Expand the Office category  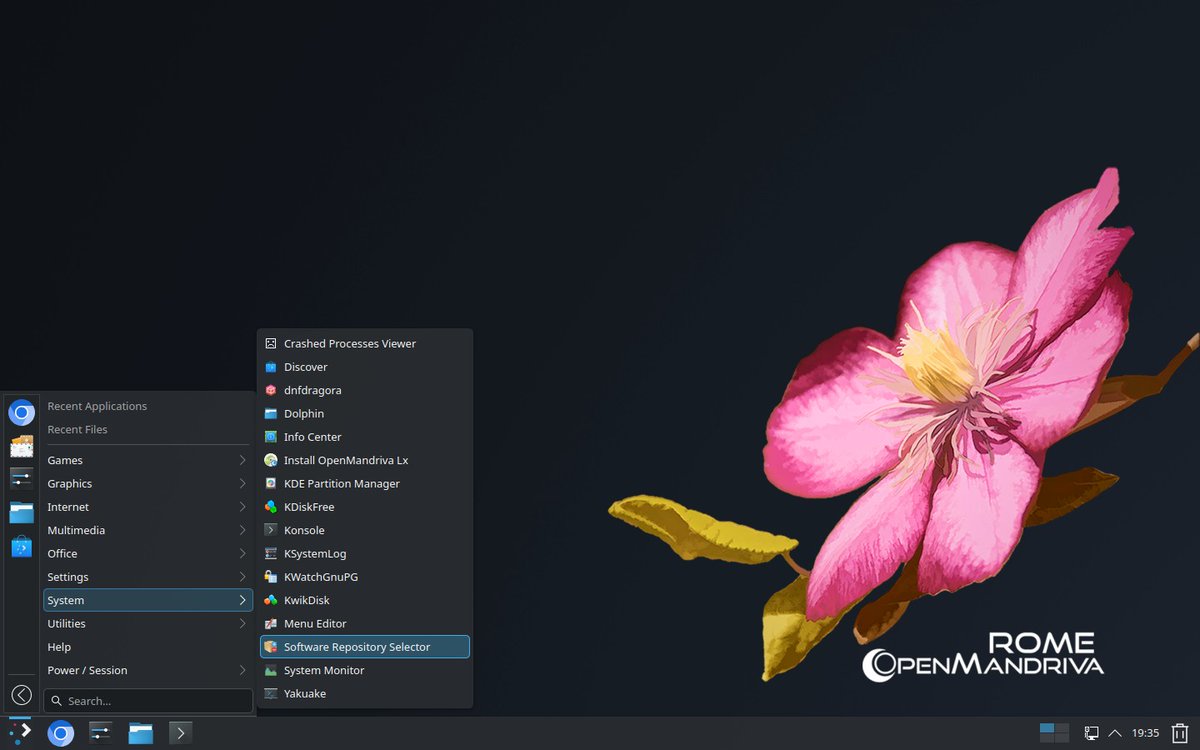(x=147, y=553)
